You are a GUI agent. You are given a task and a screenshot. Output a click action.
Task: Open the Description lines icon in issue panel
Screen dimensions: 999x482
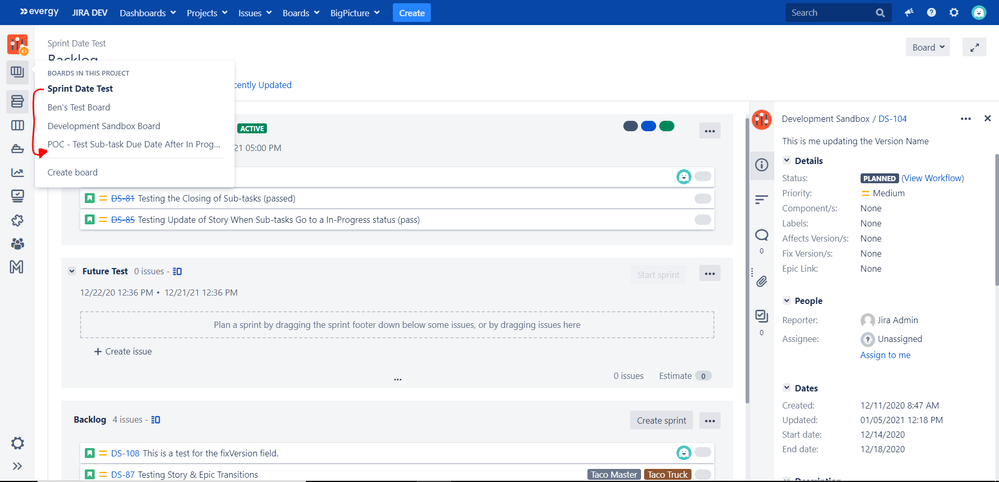(761, 200)
